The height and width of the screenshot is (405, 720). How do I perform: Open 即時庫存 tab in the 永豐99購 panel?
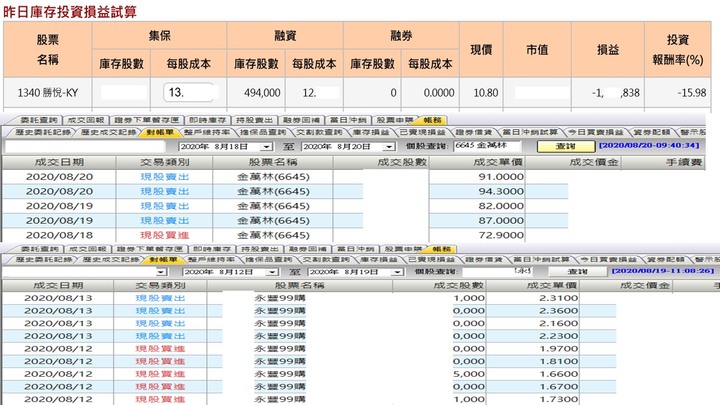click(x=212, y=249)
